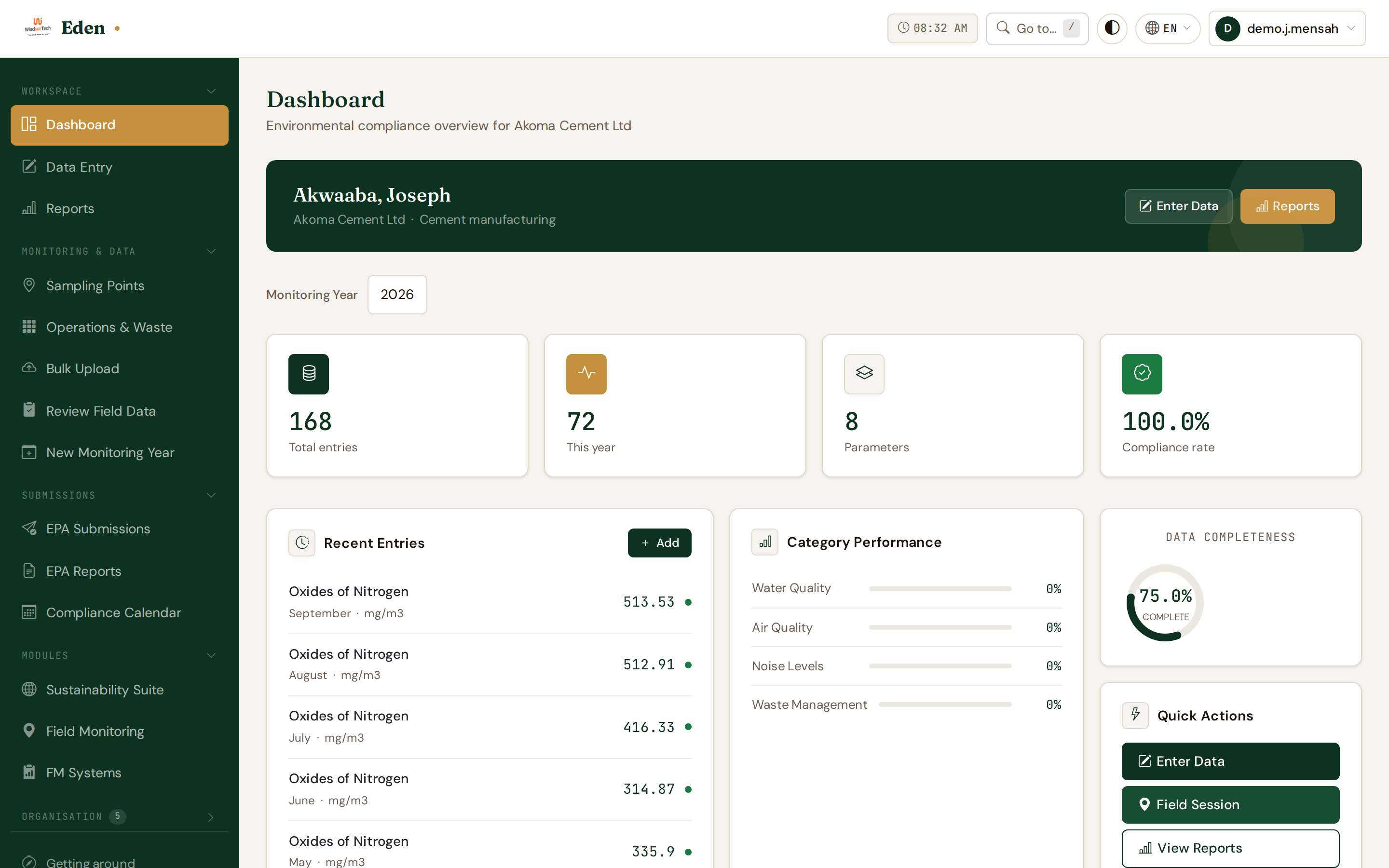Collapse the Workspace sidebar section
This screenshot has width=1389, height=868.
point(120,91)
